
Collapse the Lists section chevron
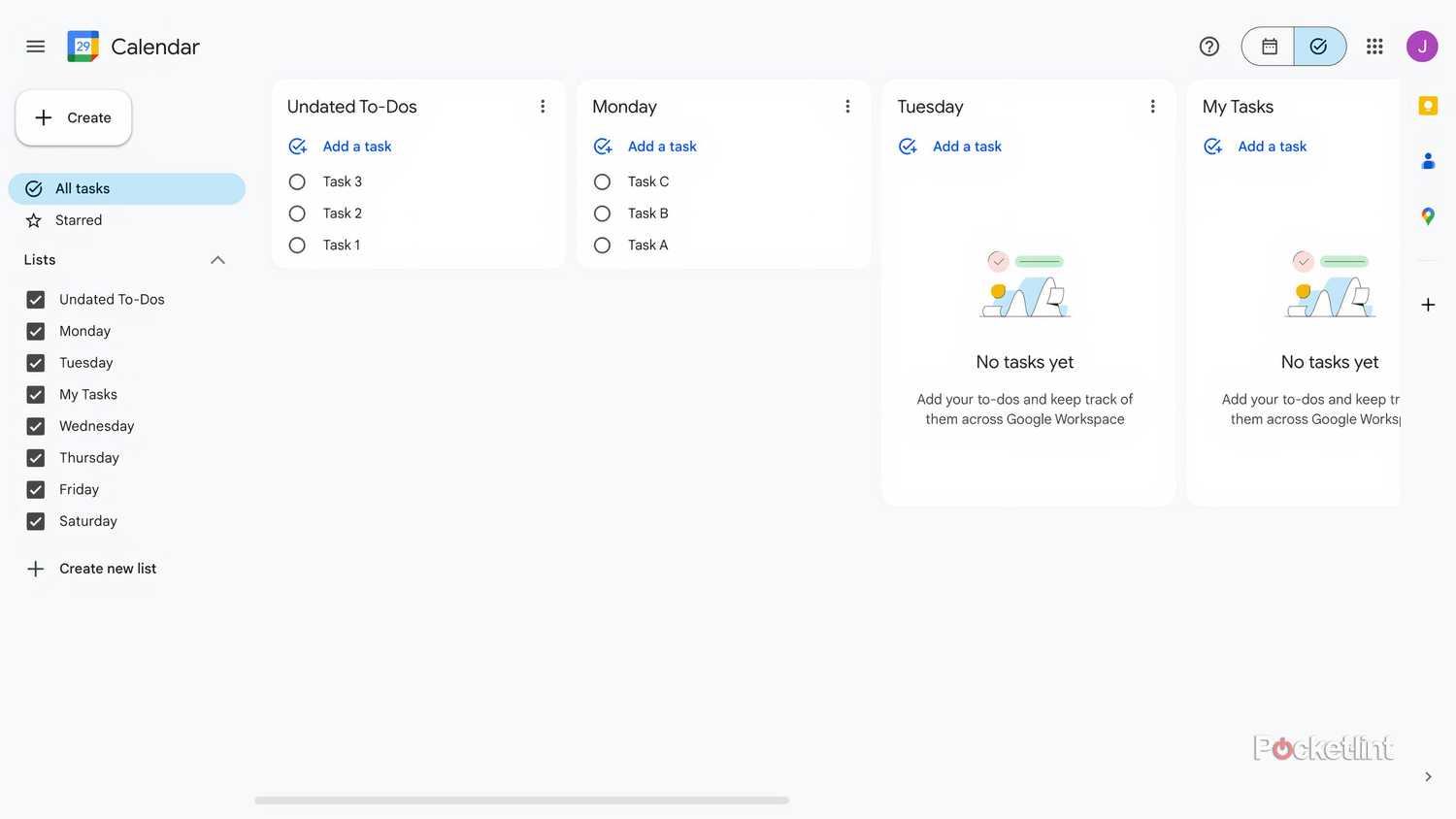click(217, 260)
